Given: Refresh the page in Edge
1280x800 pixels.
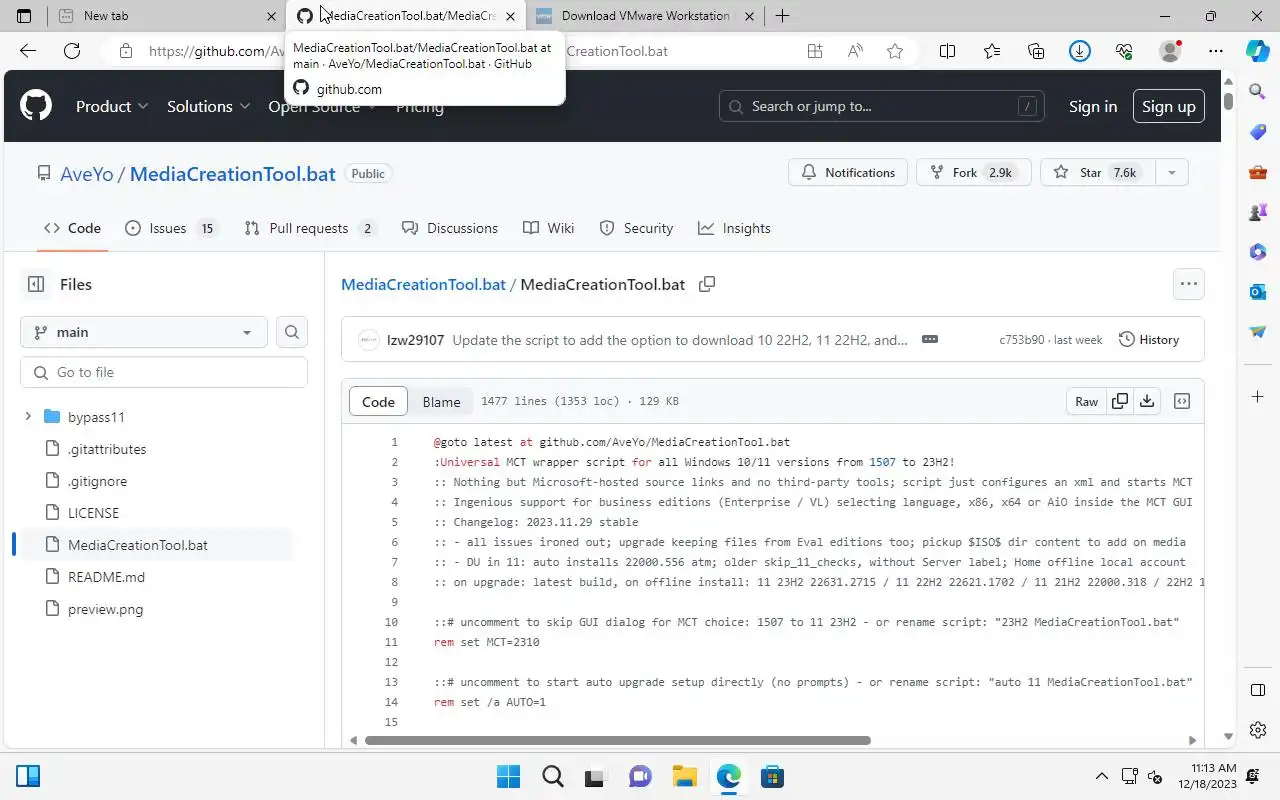Looking at the screenshot, I should (x=72, y=51).
